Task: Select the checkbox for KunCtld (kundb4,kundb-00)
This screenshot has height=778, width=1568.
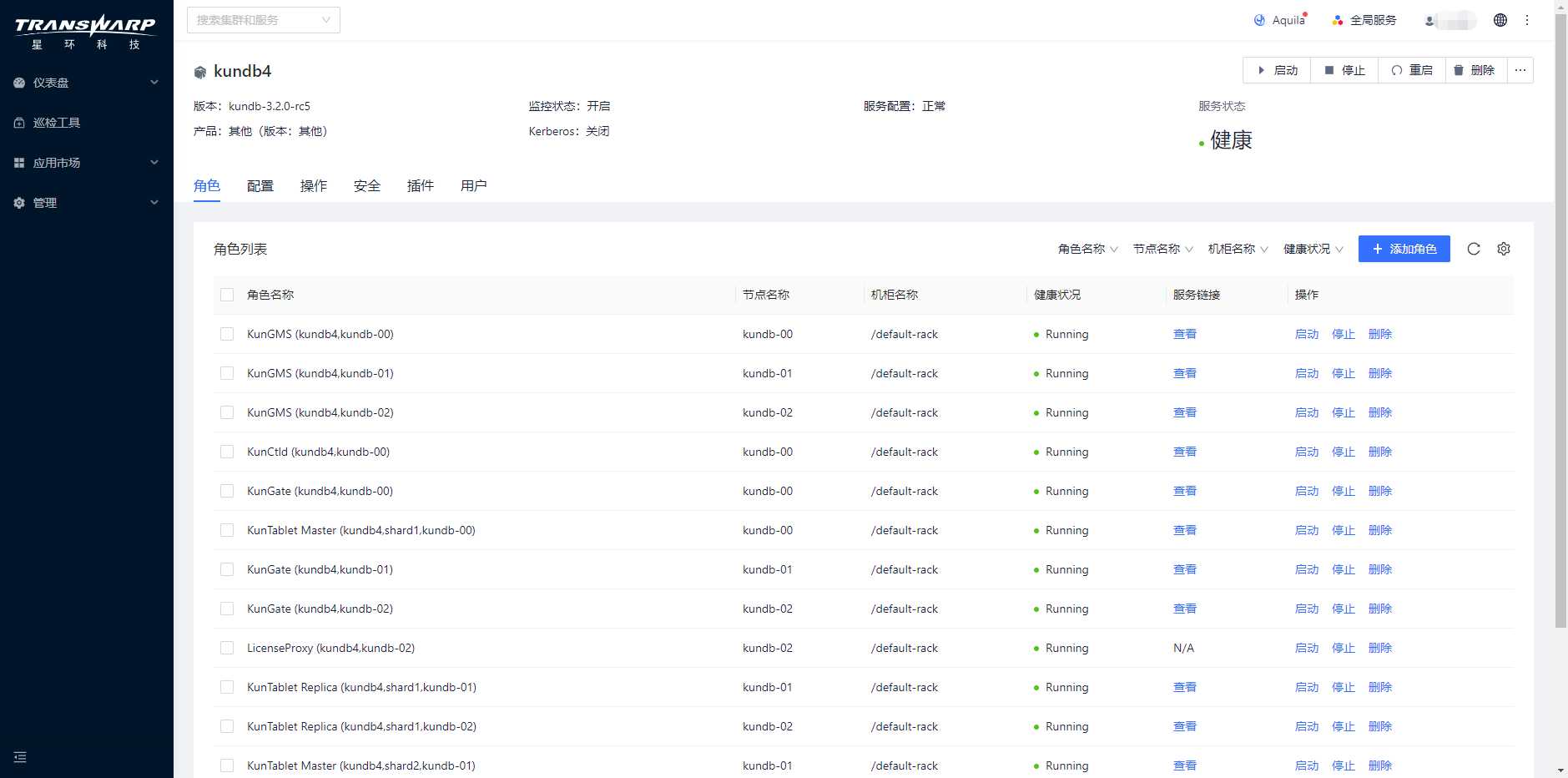Action: point(226,452)
